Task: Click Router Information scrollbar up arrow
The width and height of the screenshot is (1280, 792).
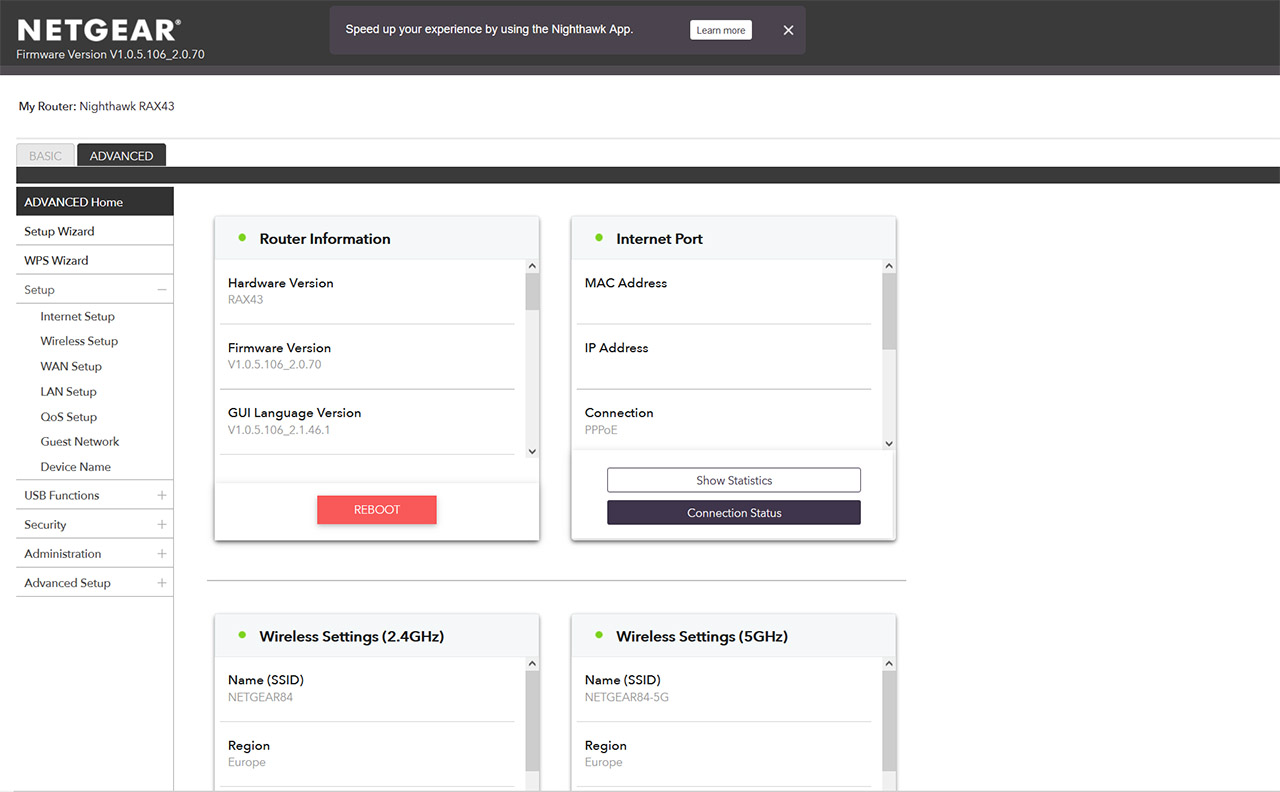Action: pos(532,266)
